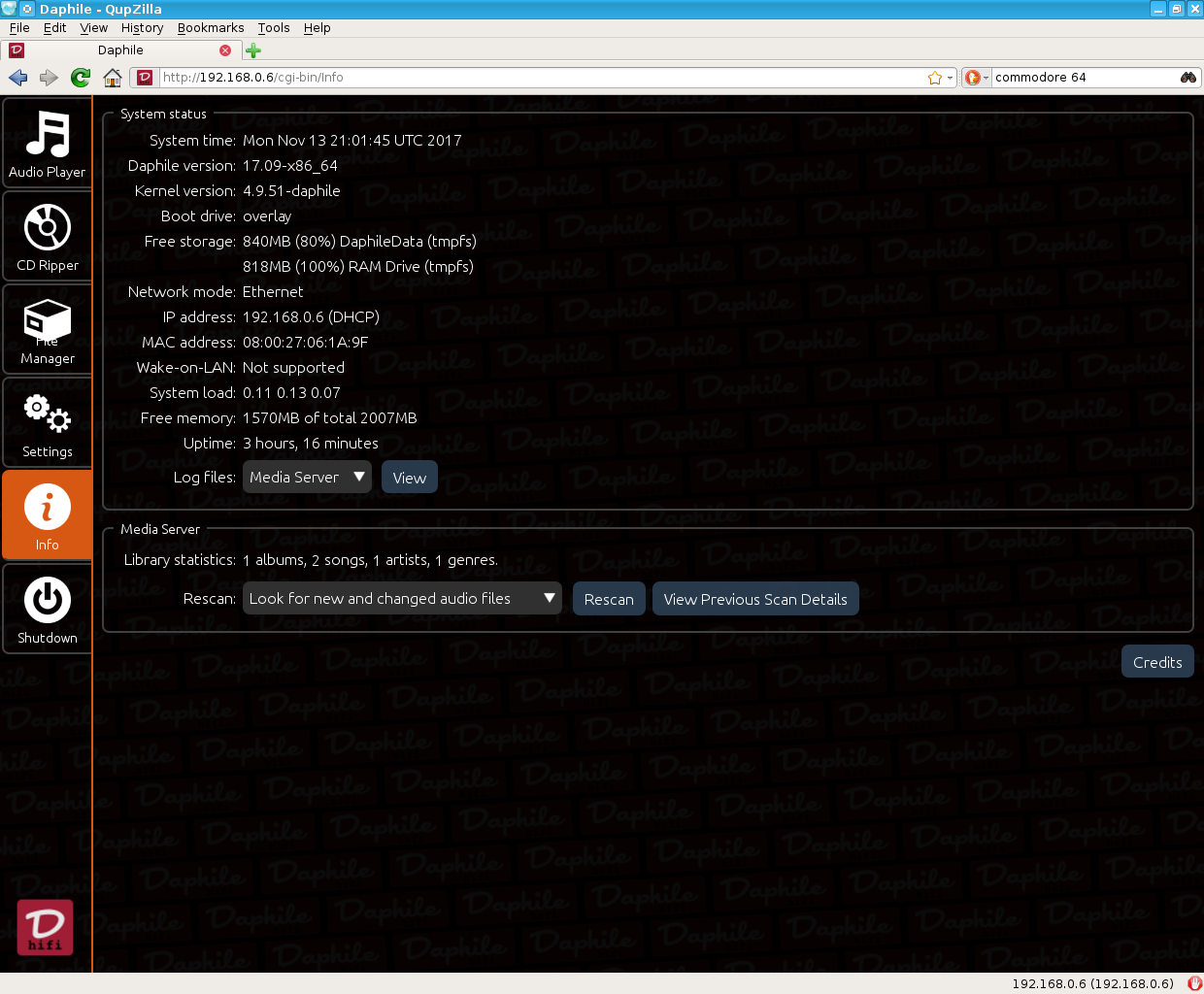Image resolution: width=1204 pixels, height=994 pixels.
Task: Click the sticky pin icon in title bar
Action: click(27, 9)
